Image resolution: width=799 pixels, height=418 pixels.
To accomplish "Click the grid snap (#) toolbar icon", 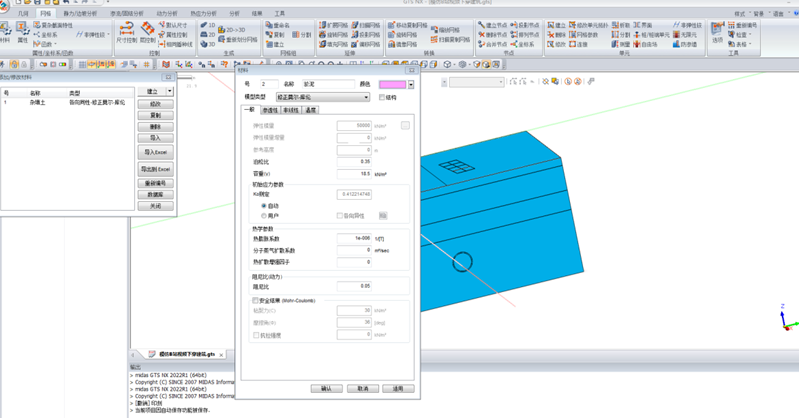I will tap(147, 64).
